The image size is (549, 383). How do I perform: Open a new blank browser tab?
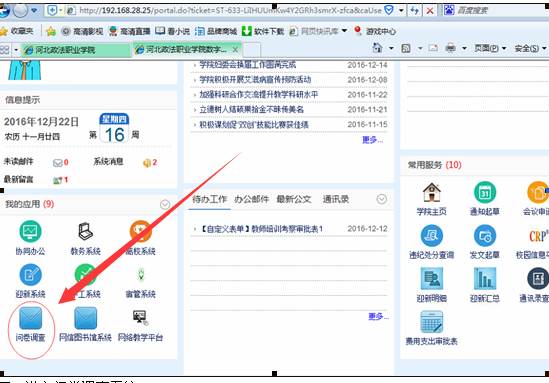point(251,50)
